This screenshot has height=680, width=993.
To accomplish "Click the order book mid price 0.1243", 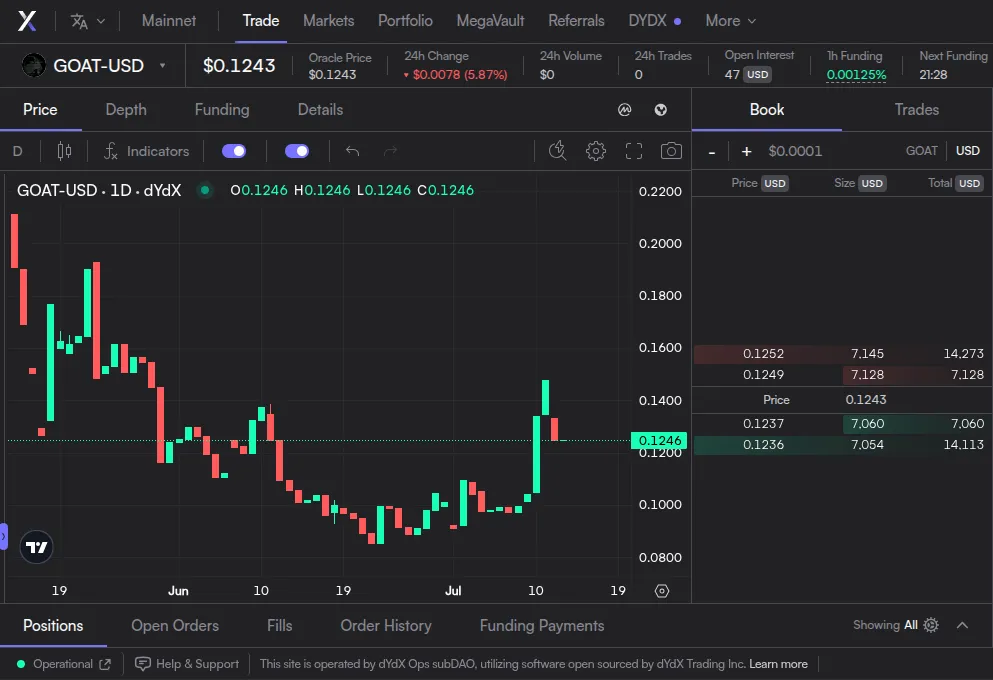I will click(865, 400).
